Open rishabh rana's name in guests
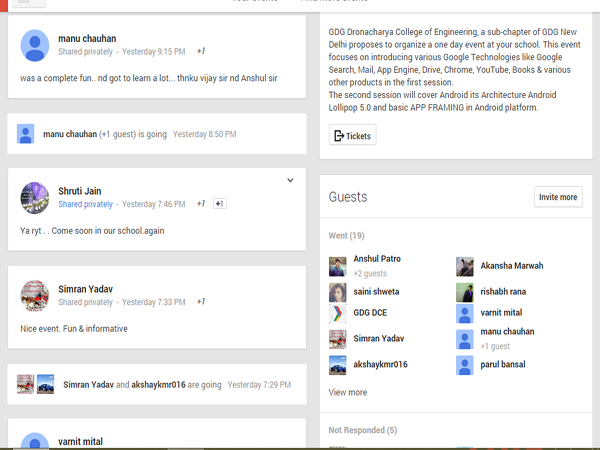 tap(503, 292)
